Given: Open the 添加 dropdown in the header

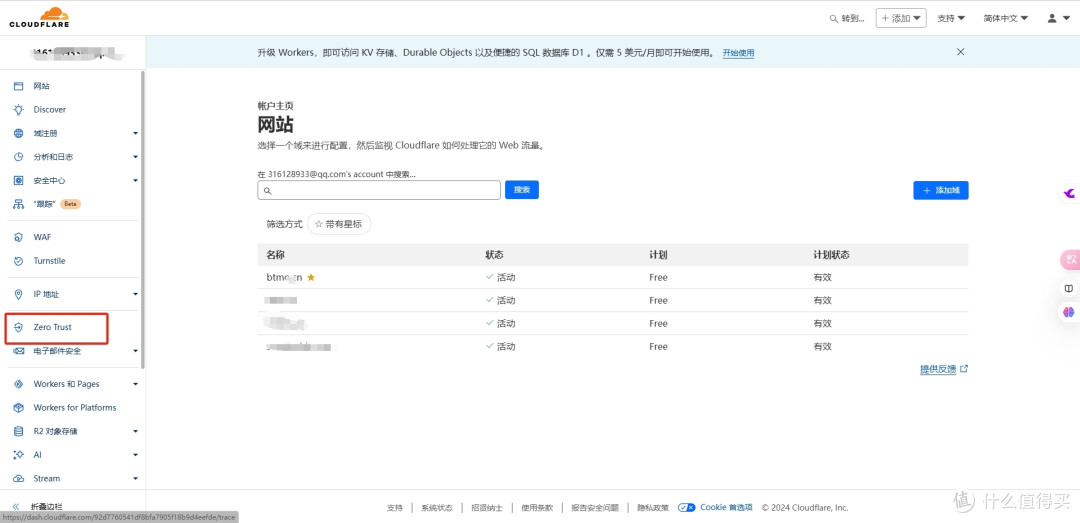Looking at the screenshot, I should tap(901, 19).
